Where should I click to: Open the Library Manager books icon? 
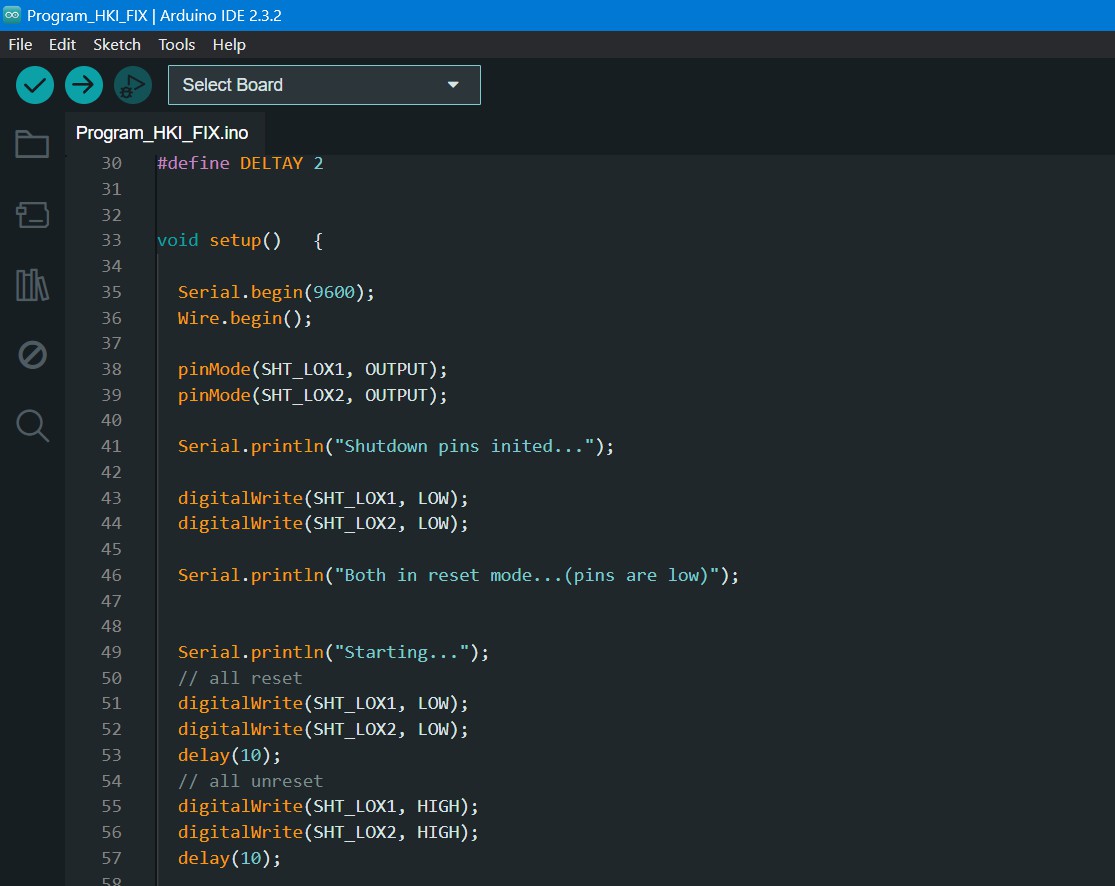pyautogui.click(x=32, y=285)
